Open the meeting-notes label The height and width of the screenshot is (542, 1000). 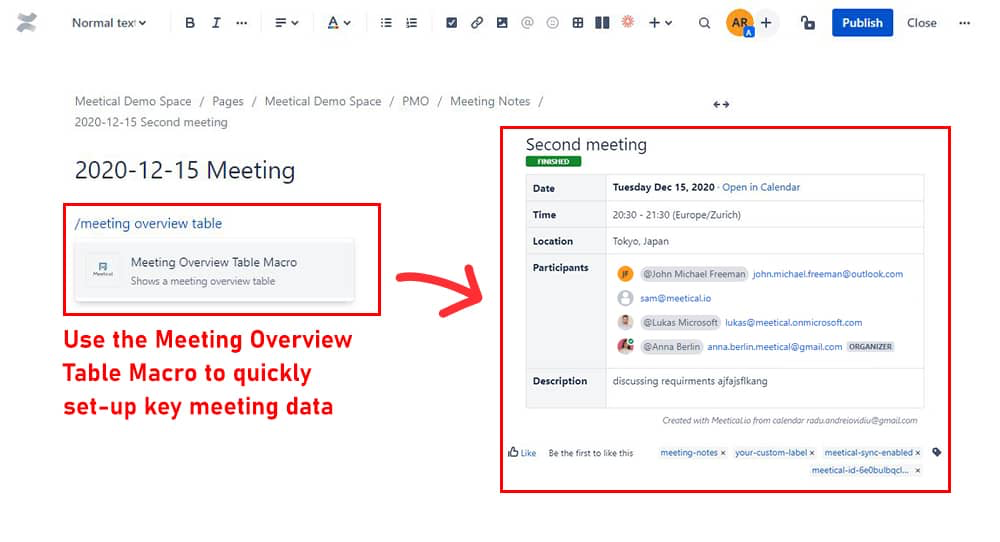689,453
